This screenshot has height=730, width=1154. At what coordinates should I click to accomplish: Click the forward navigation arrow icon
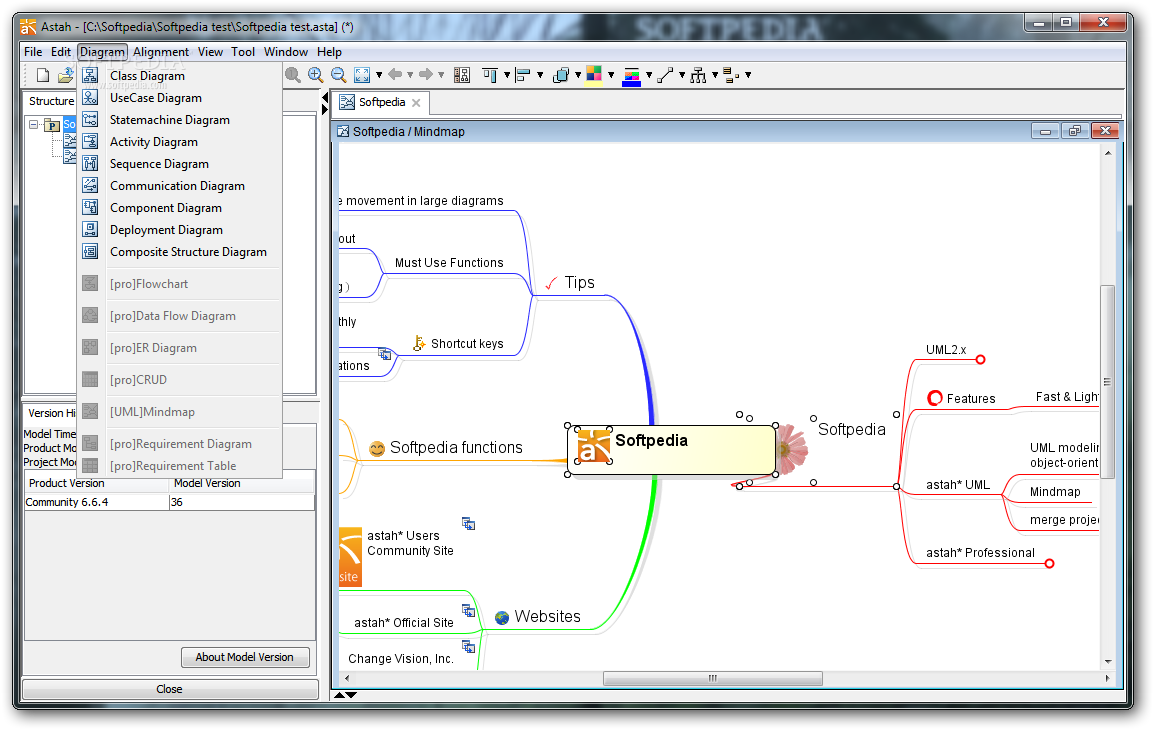tap(425, 74)
